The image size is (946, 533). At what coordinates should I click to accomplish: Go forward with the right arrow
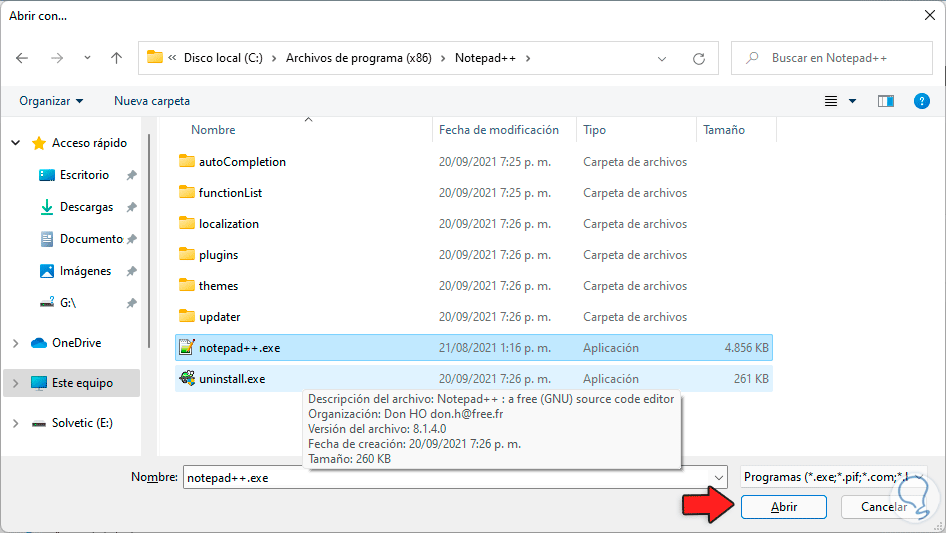(x=57, y=58)
